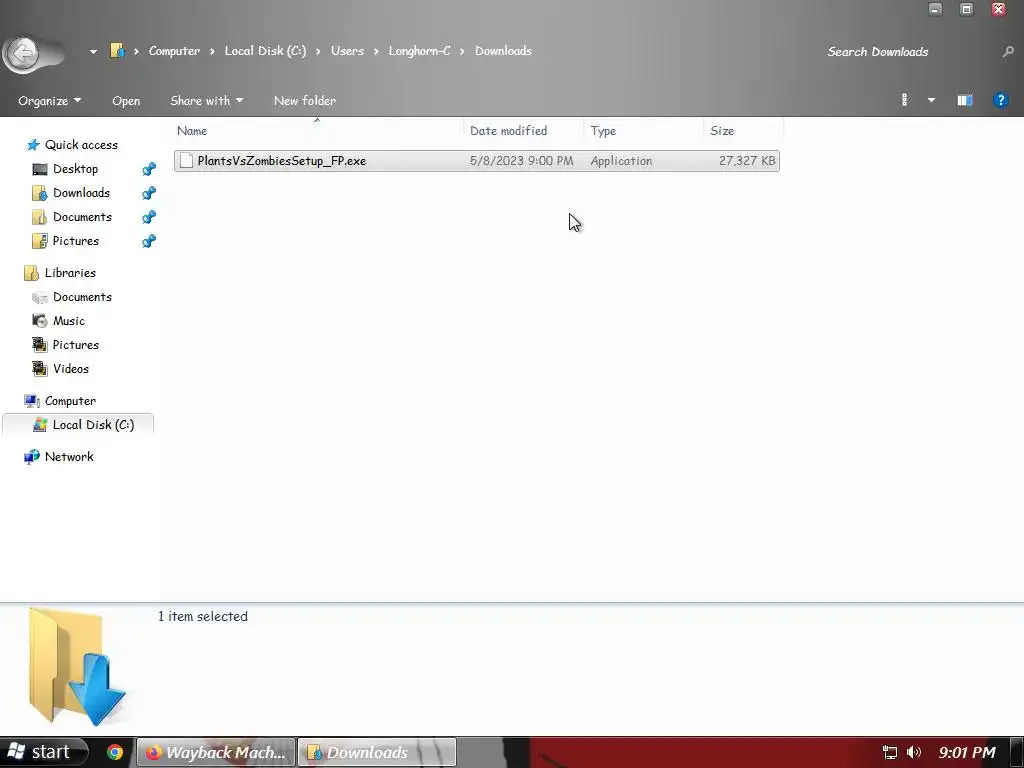Image resolution: width=1024 pixels, height=768 pixels.
Task: Expand the arrow after Computer breadcrumb
Action: (x=212, y=51)
